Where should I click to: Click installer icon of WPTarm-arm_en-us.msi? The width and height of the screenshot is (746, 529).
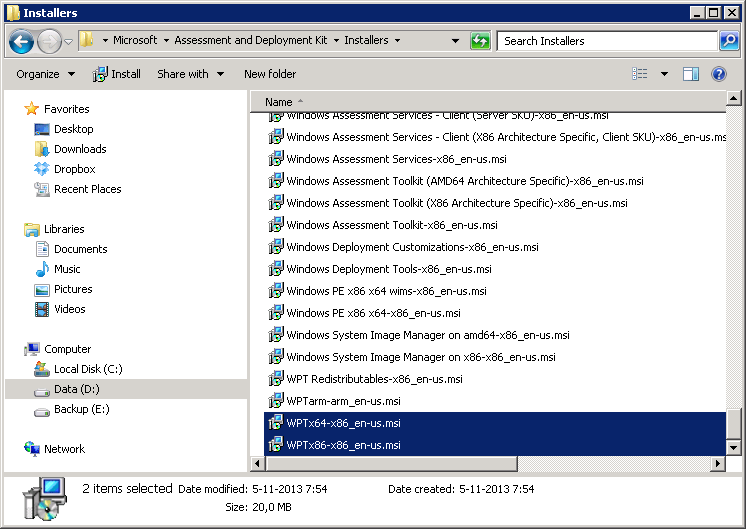click(x=275, y=401)
